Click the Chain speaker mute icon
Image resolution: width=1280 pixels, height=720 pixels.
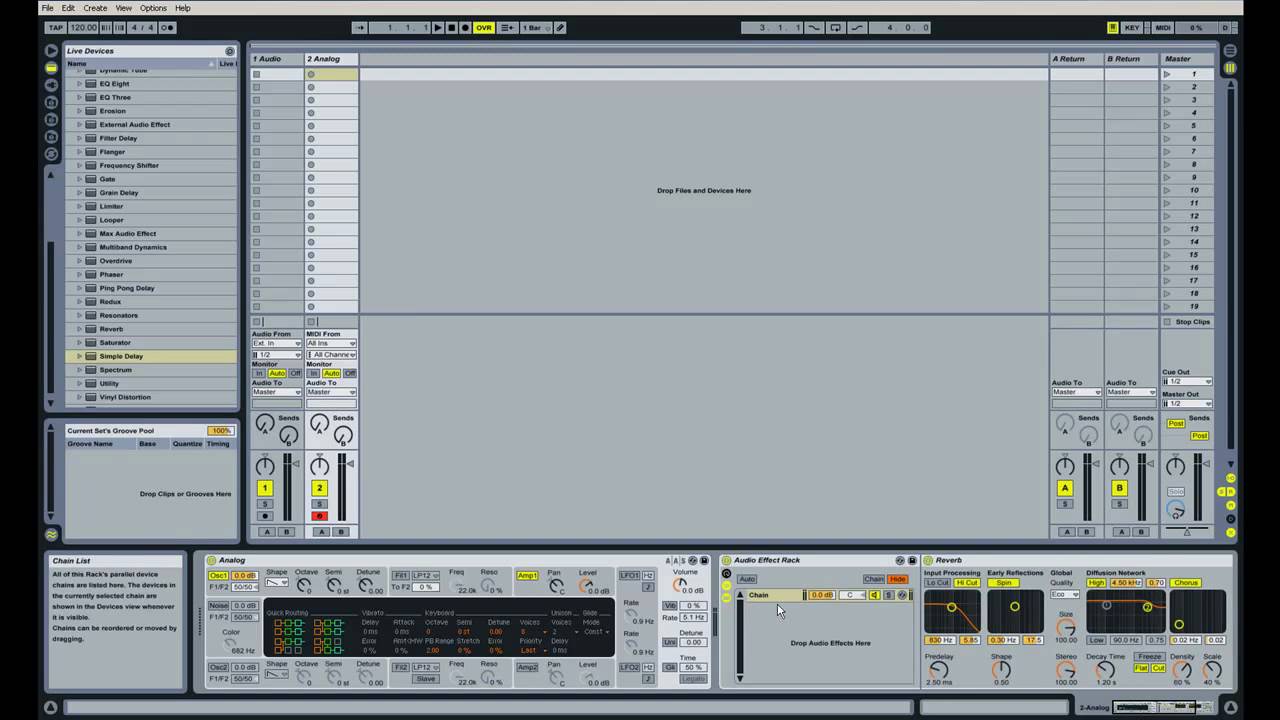click(874, 595)
